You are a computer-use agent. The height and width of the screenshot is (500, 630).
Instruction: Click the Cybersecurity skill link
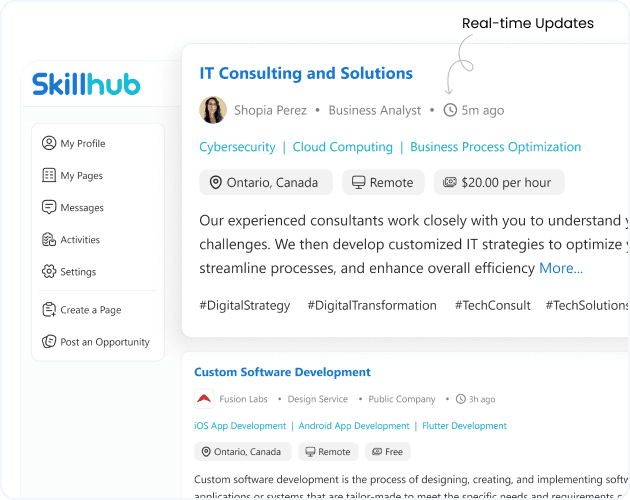[x=237, y=147]
